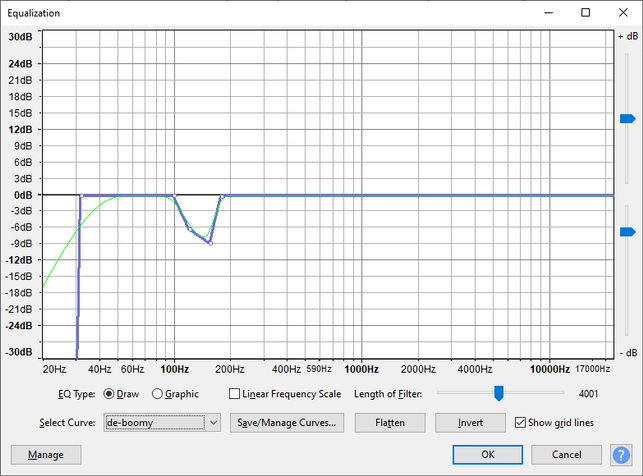Close the Equalization window

(x=623, y=13)
